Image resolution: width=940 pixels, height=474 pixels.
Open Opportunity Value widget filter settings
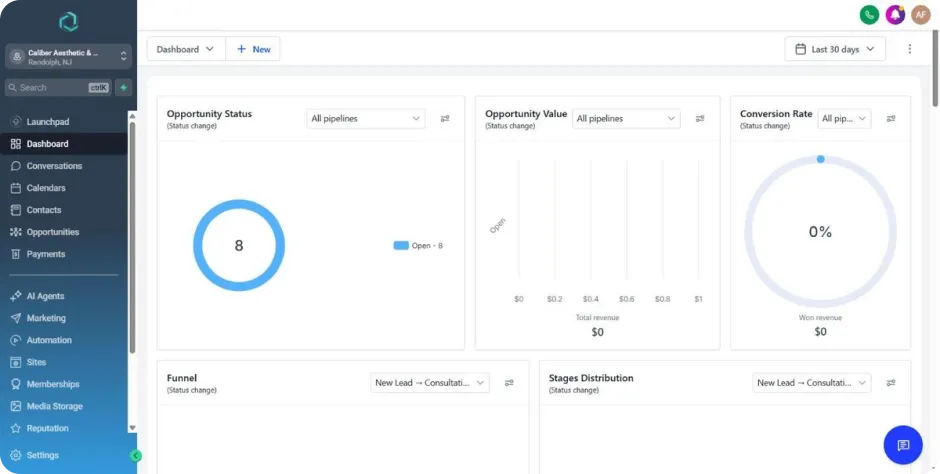tap(700, 119)
